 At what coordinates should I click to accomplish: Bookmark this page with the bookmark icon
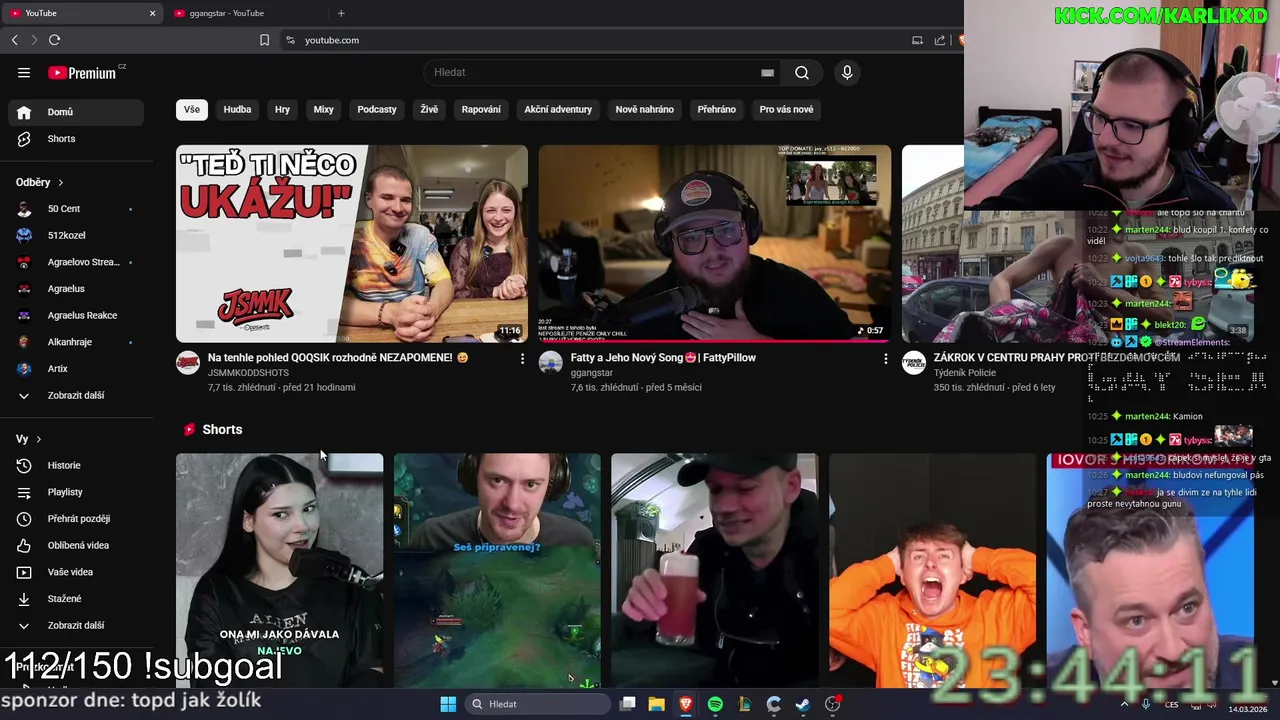coord(264,40)
